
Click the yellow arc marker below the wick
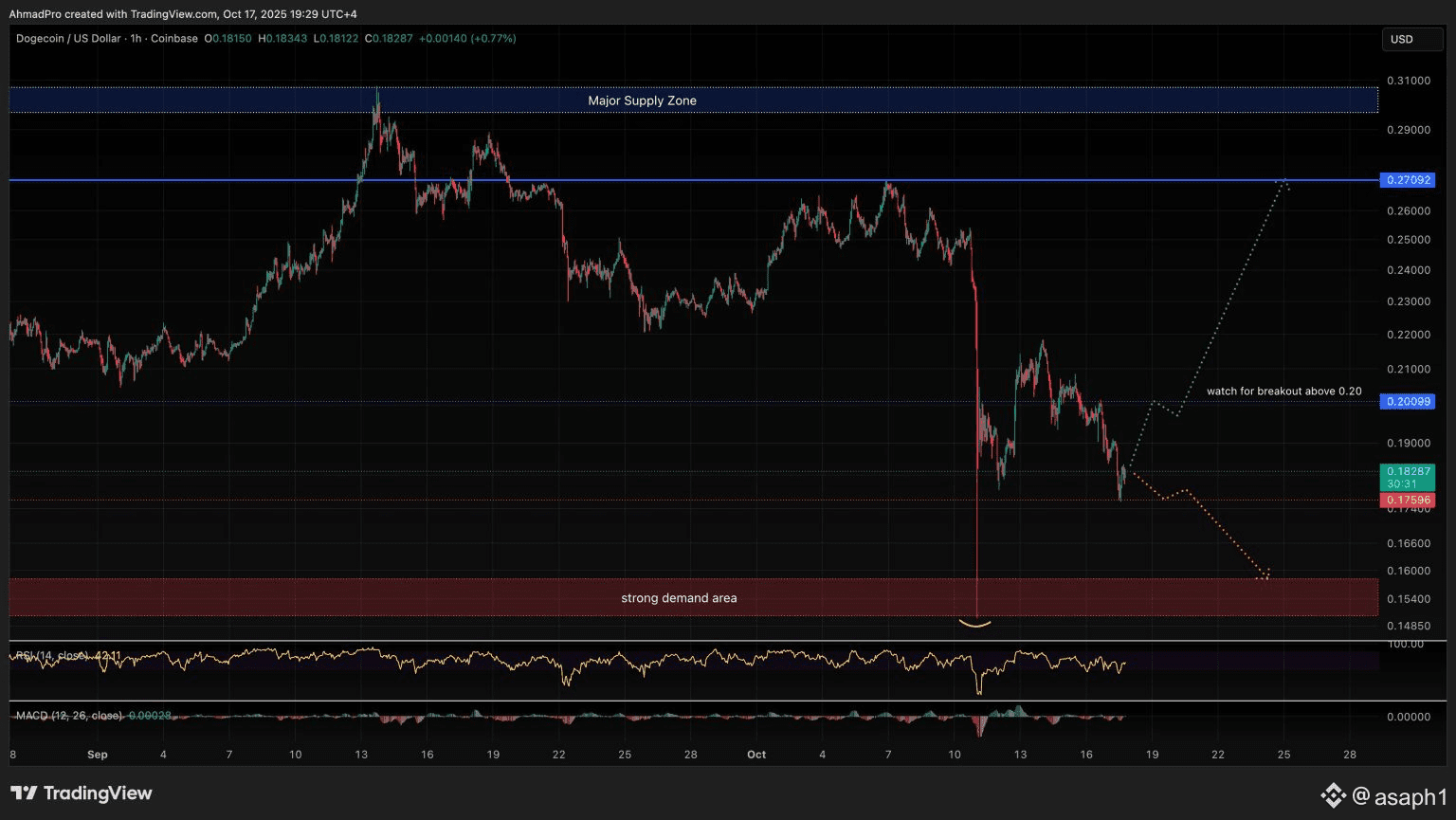tap(975, 624)
